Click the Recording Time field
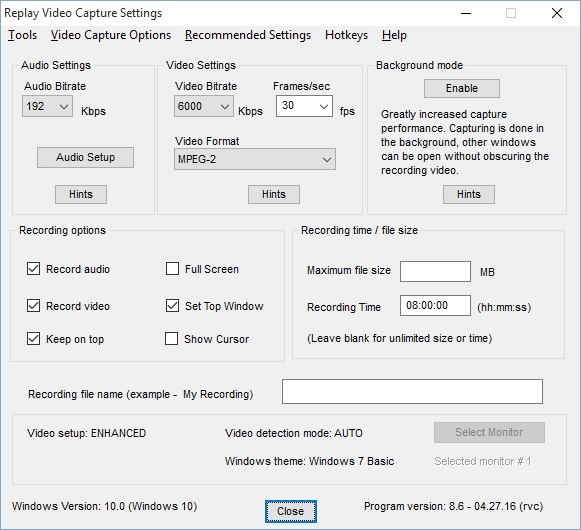 coord(435,305)
